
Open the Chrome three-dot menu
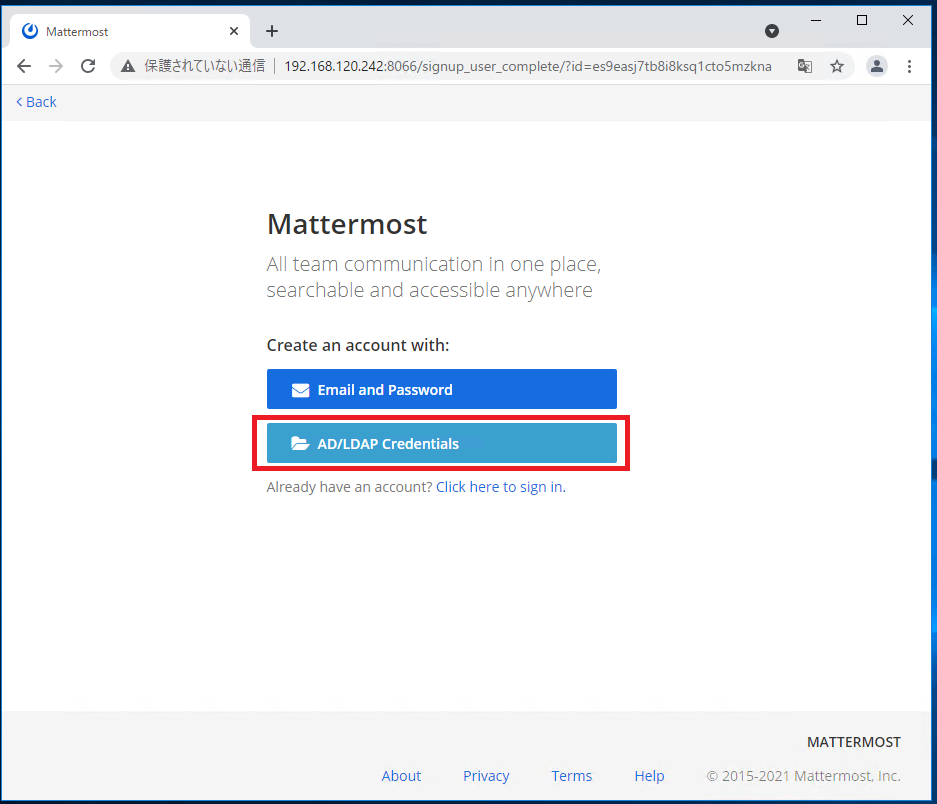[910, 66]
